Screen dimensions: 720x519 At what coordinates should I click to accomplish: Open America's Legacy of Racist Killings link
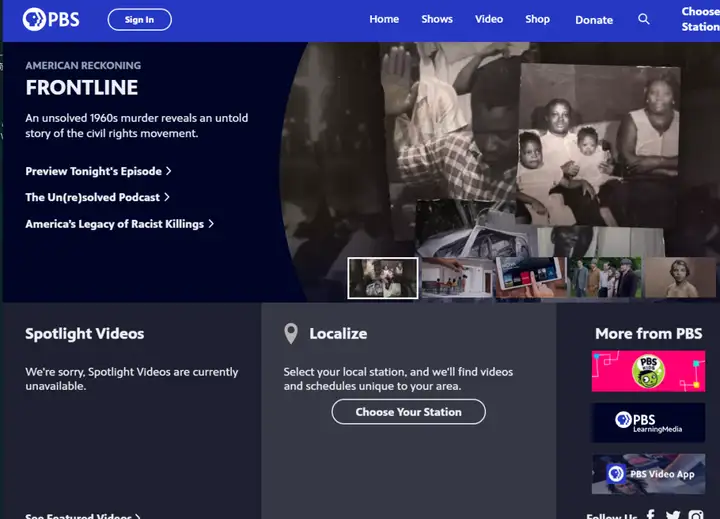click(119, 224)
